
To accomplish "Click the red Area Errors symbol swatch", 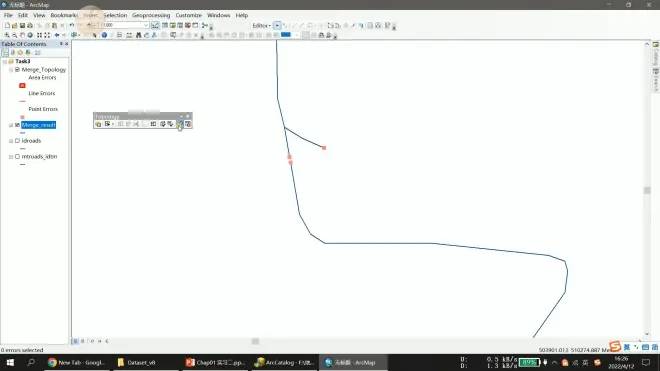I will click(22, 85).
